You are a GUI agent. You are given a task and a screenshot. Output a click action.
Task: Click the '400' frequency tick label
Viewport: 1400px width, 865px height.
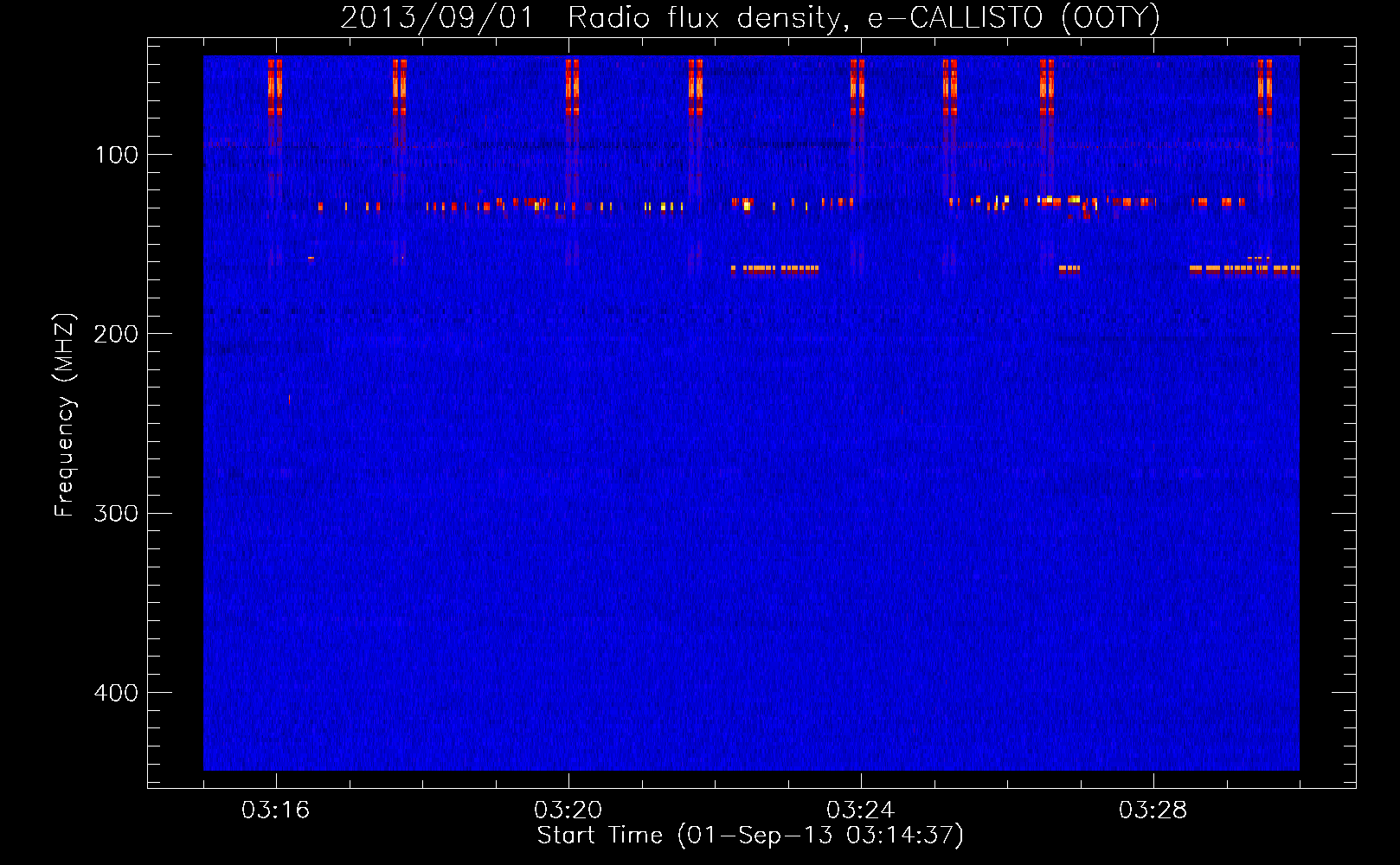(116, 693)
